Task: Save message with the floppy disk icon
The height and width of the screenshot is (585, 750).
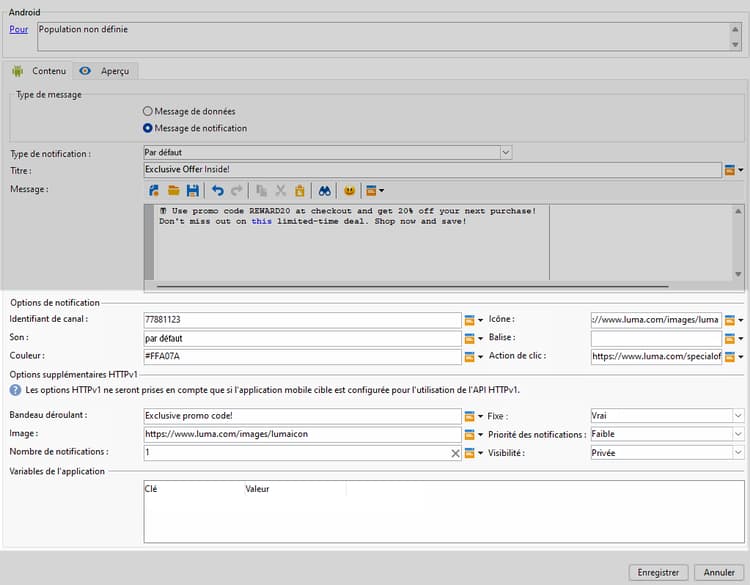Action: point(193,191)
